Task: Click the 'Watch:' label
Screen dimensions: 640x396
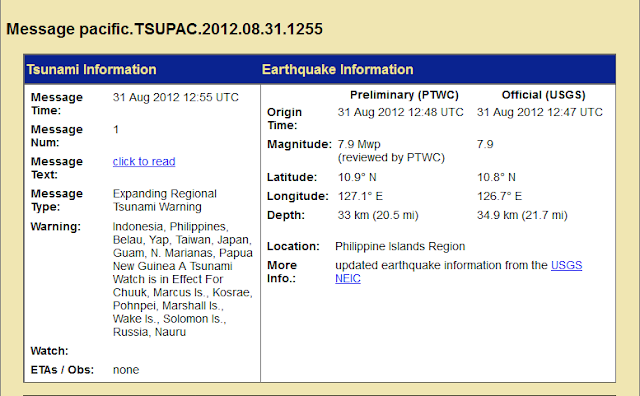Action: (x=49, y=351)
